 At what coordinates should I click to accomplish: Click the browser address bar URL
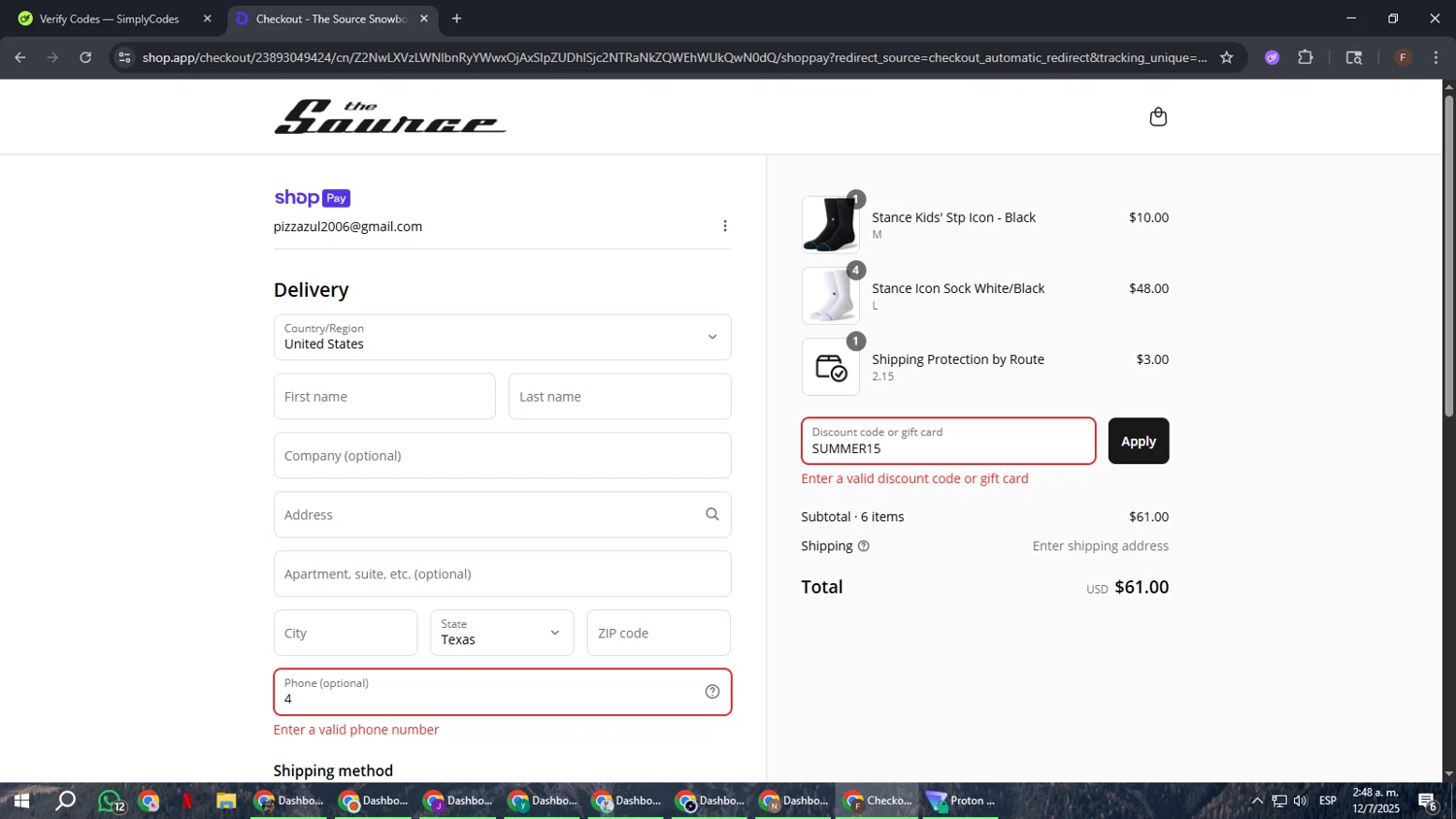point(675,57)
